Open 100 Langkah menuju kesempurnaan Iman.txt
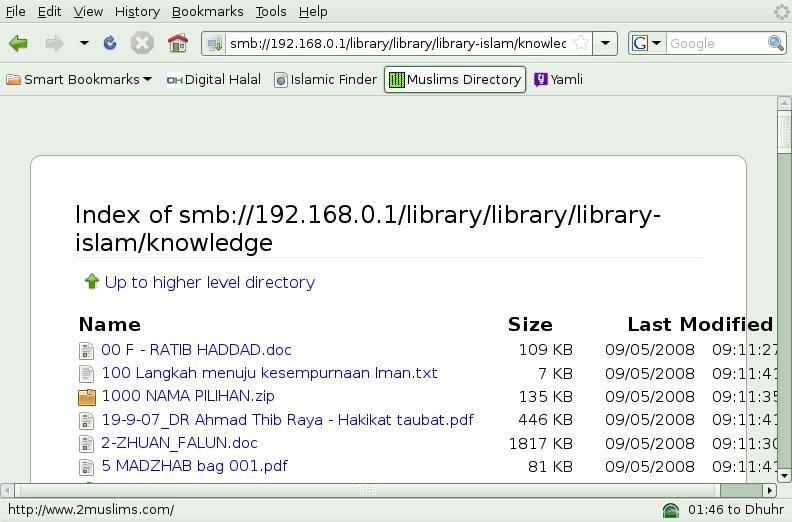Viewport: 792px width, 522px height. tap(270, 373)
